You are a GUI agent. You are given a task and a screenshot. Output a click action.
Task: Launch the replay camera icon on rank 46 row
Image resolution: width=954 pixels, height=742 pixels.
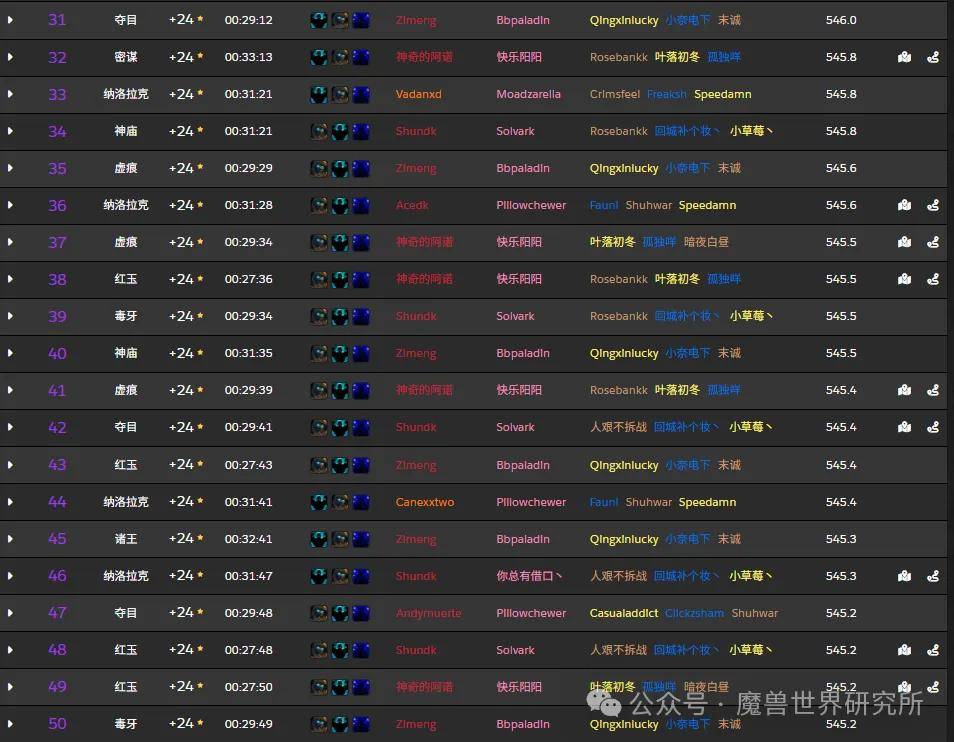[x=905, y=575]
